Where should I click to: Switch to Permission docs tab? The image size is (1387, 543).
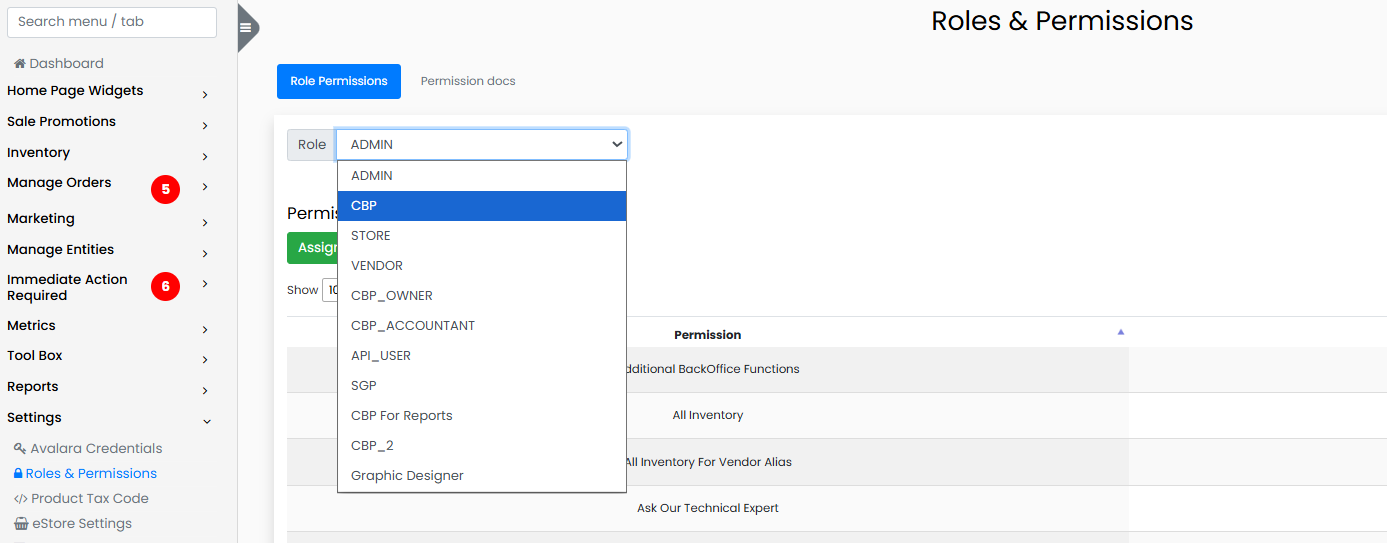[468, 81]
